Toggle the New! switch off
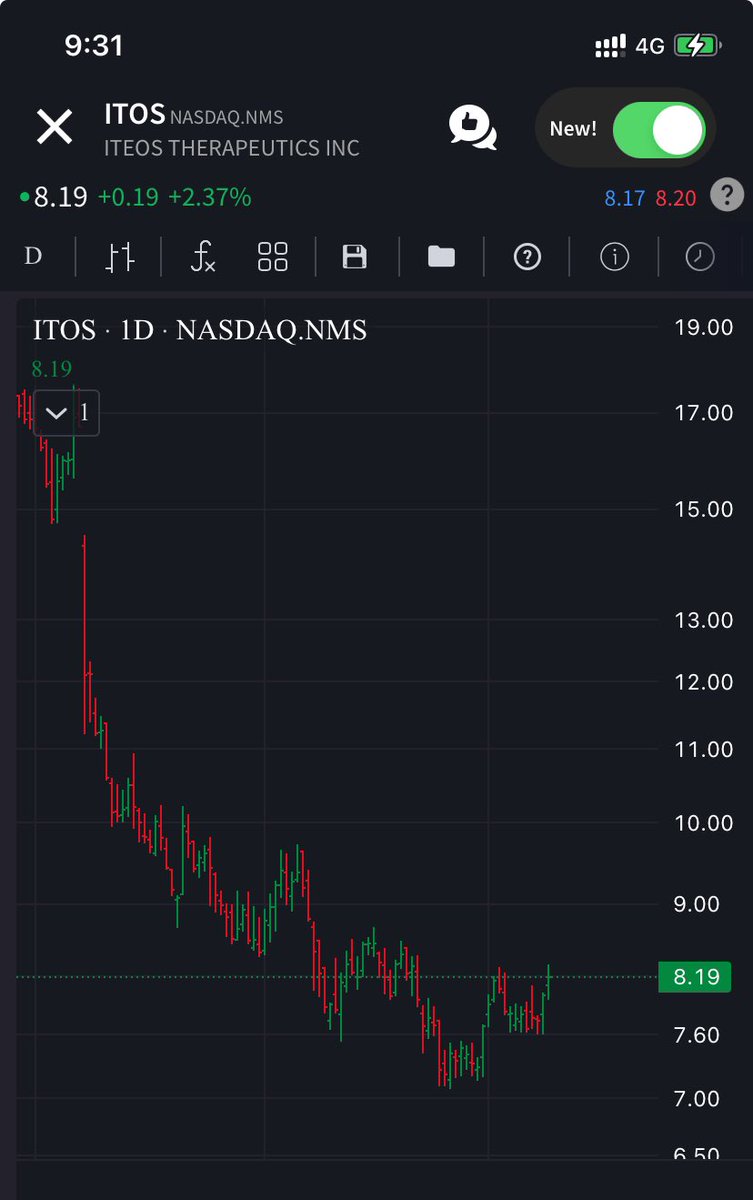This screenshot has width=753, height=1200. (x=659, y=129)
